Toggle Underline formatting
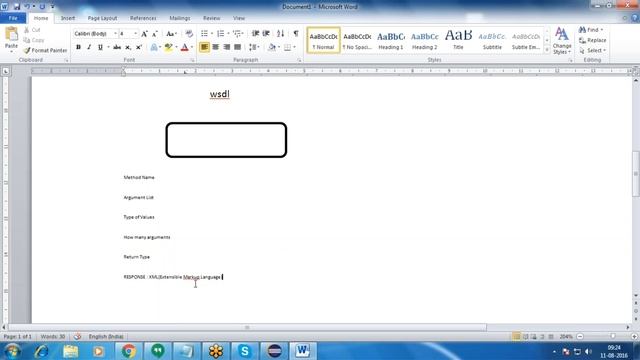Screen dimensions: 640x360 (x=100, y=47)
